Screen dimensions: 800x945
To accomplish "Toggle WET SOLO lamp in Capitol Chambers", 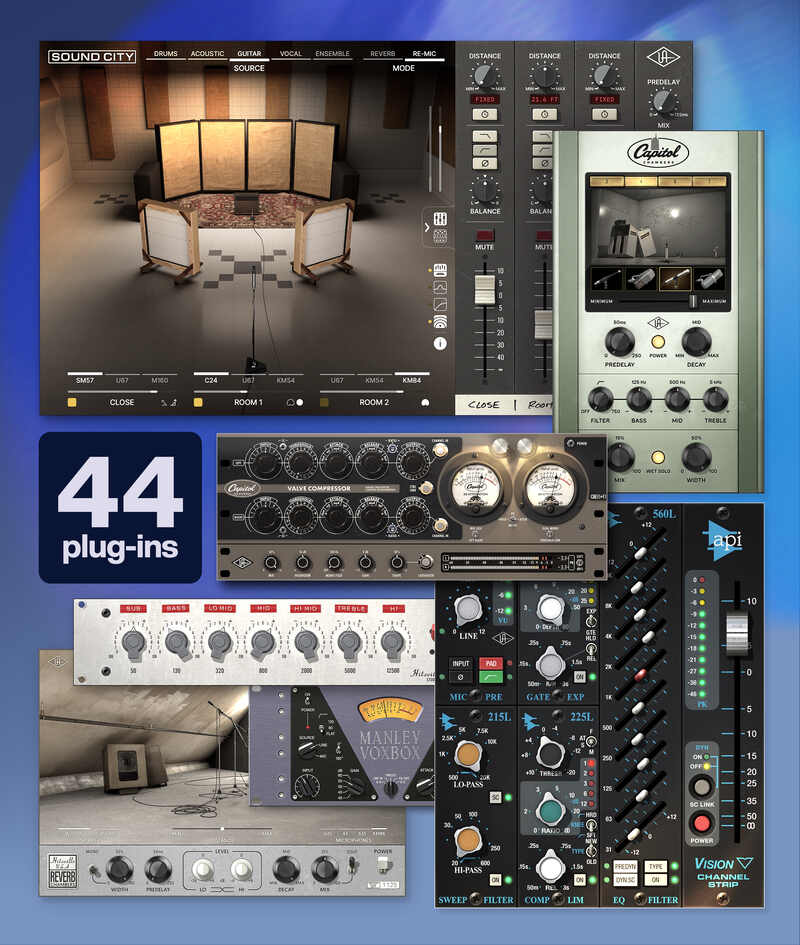I will (x=658, y=457).
